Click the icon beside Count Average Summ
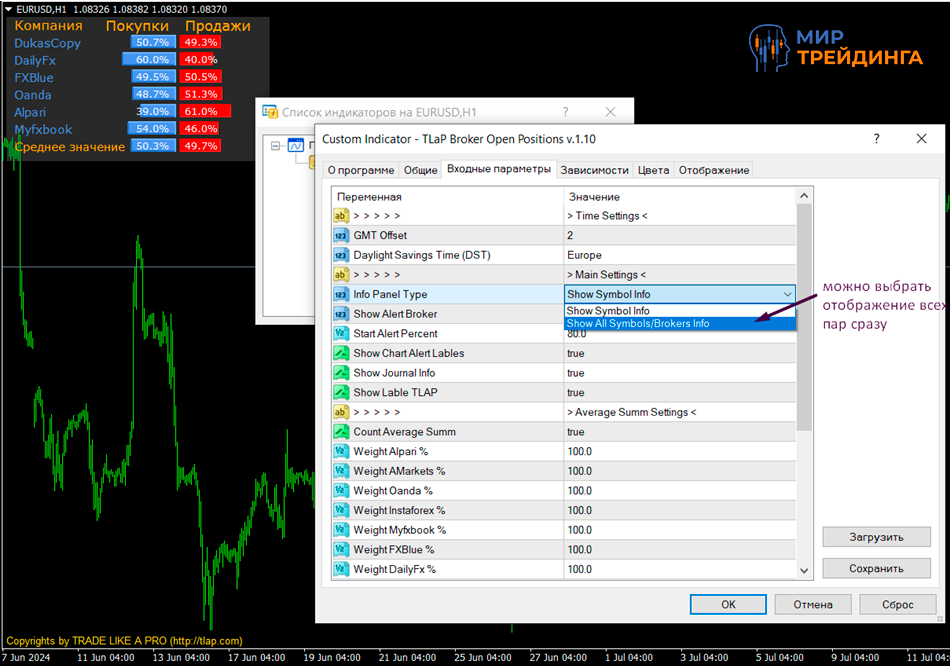The height and width of the screenshot is (666, 950). 340,432
